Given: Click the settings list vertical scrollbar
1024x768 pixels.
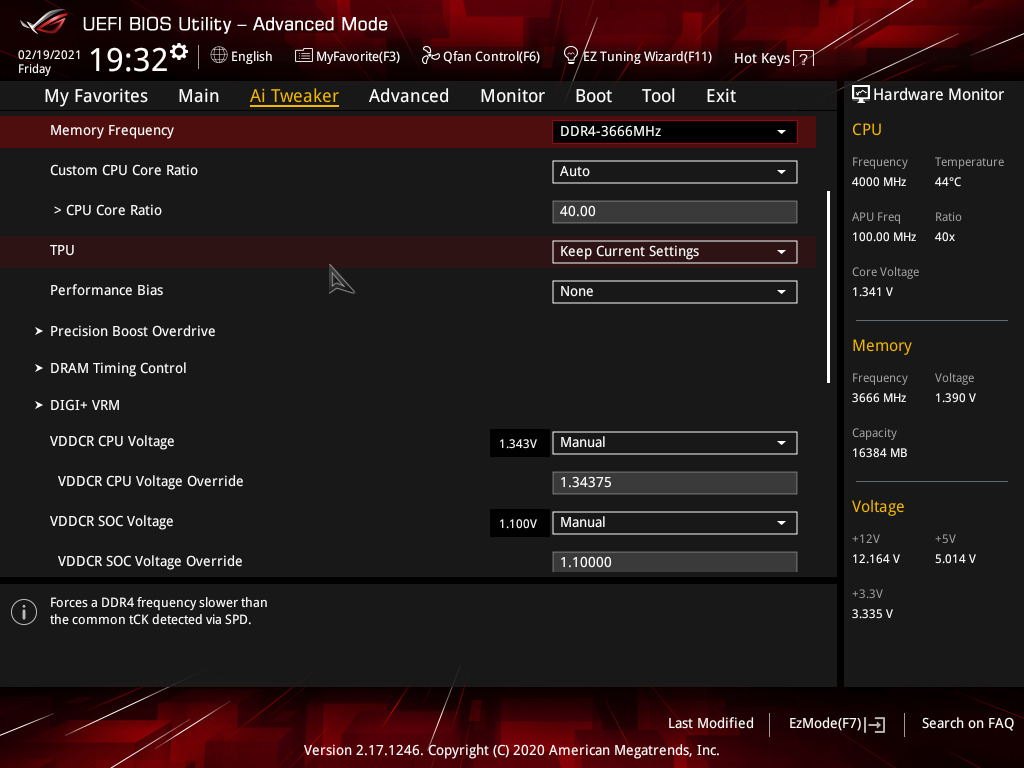Looking at the screenshot, I should click(x=828, y=287).
